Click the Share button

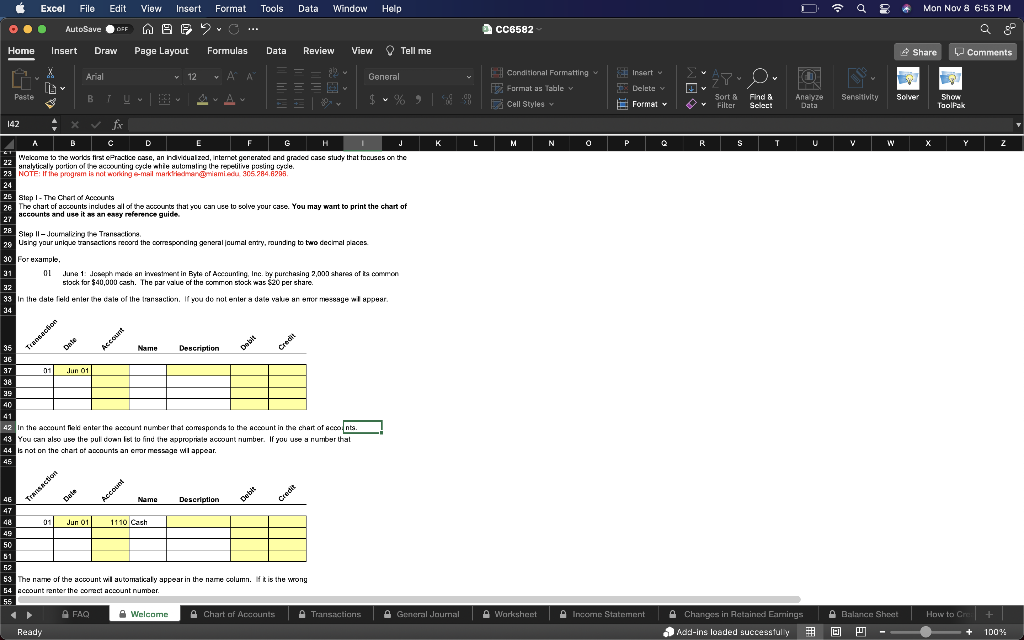917,50
